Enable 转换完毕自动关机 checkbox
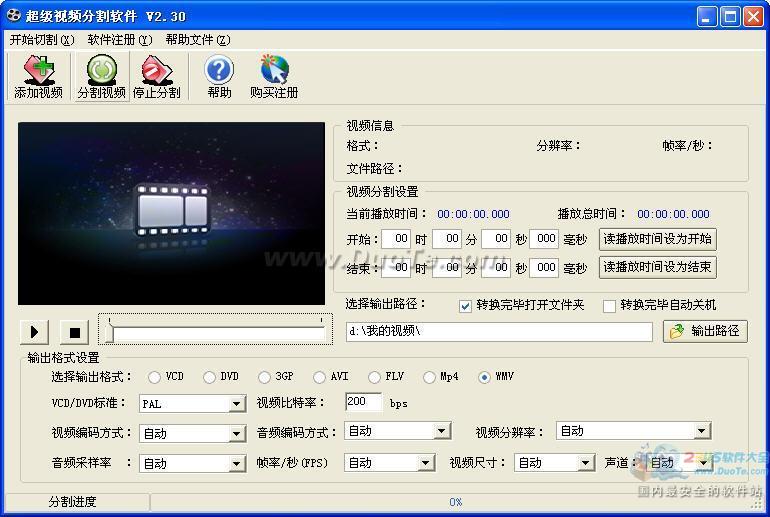This screenshot has width=770, height=517. pos(609,306)
